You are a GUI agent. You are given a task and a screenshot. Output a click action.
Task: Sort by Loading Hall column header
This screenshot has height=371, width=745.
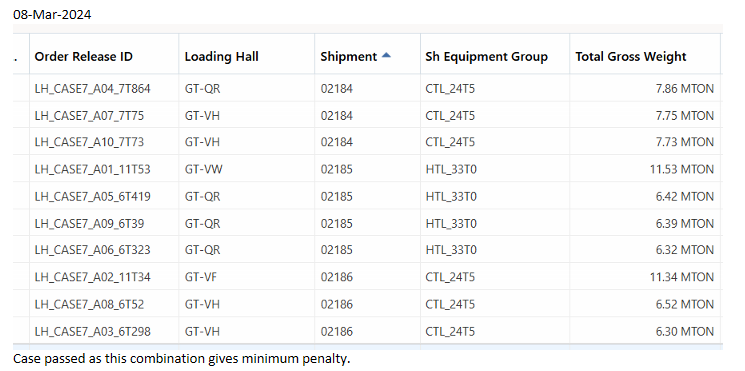pos(221,57)
